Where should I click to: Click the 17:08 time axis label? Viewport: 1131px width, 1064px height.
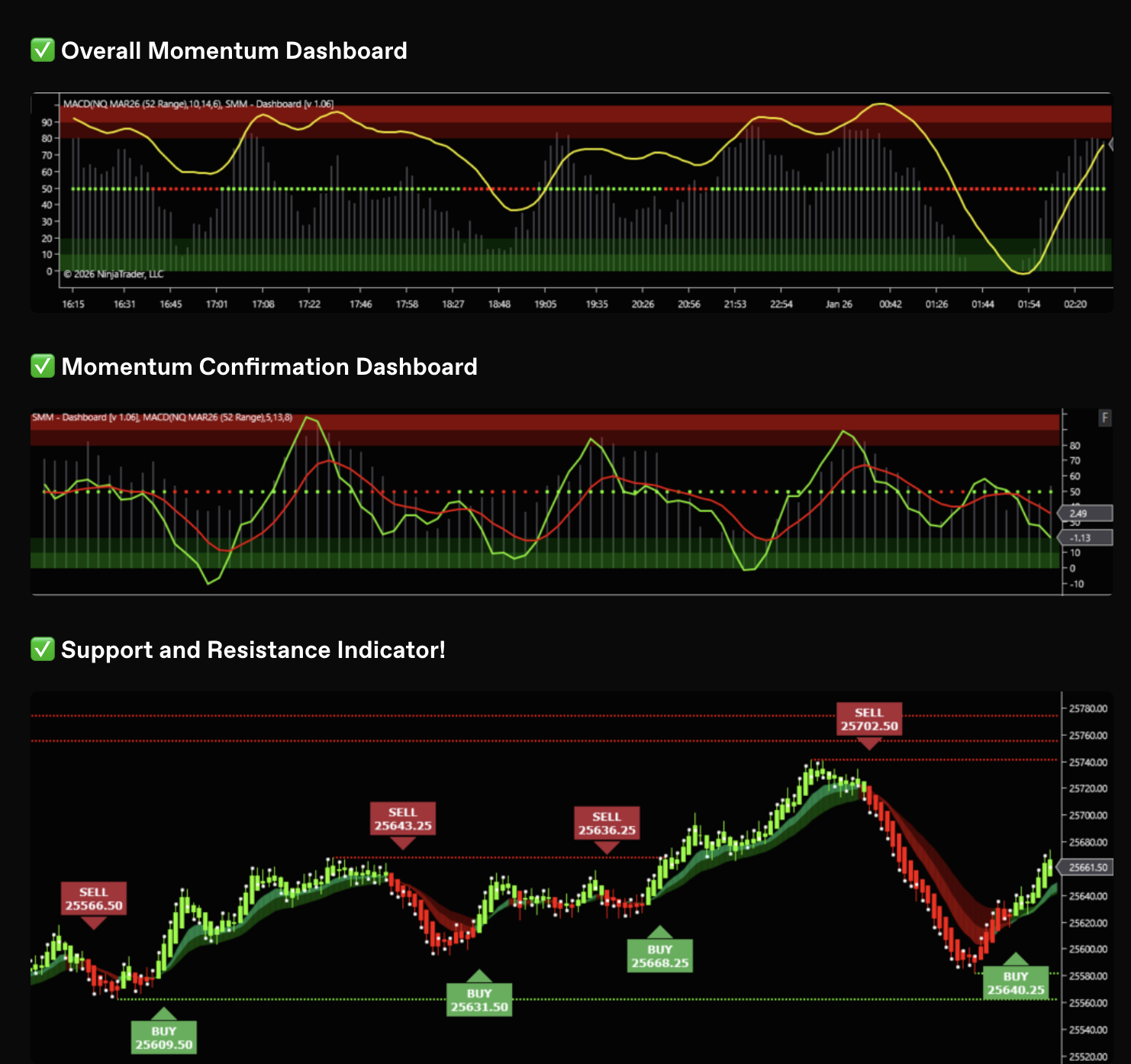(x=263, y=304)
